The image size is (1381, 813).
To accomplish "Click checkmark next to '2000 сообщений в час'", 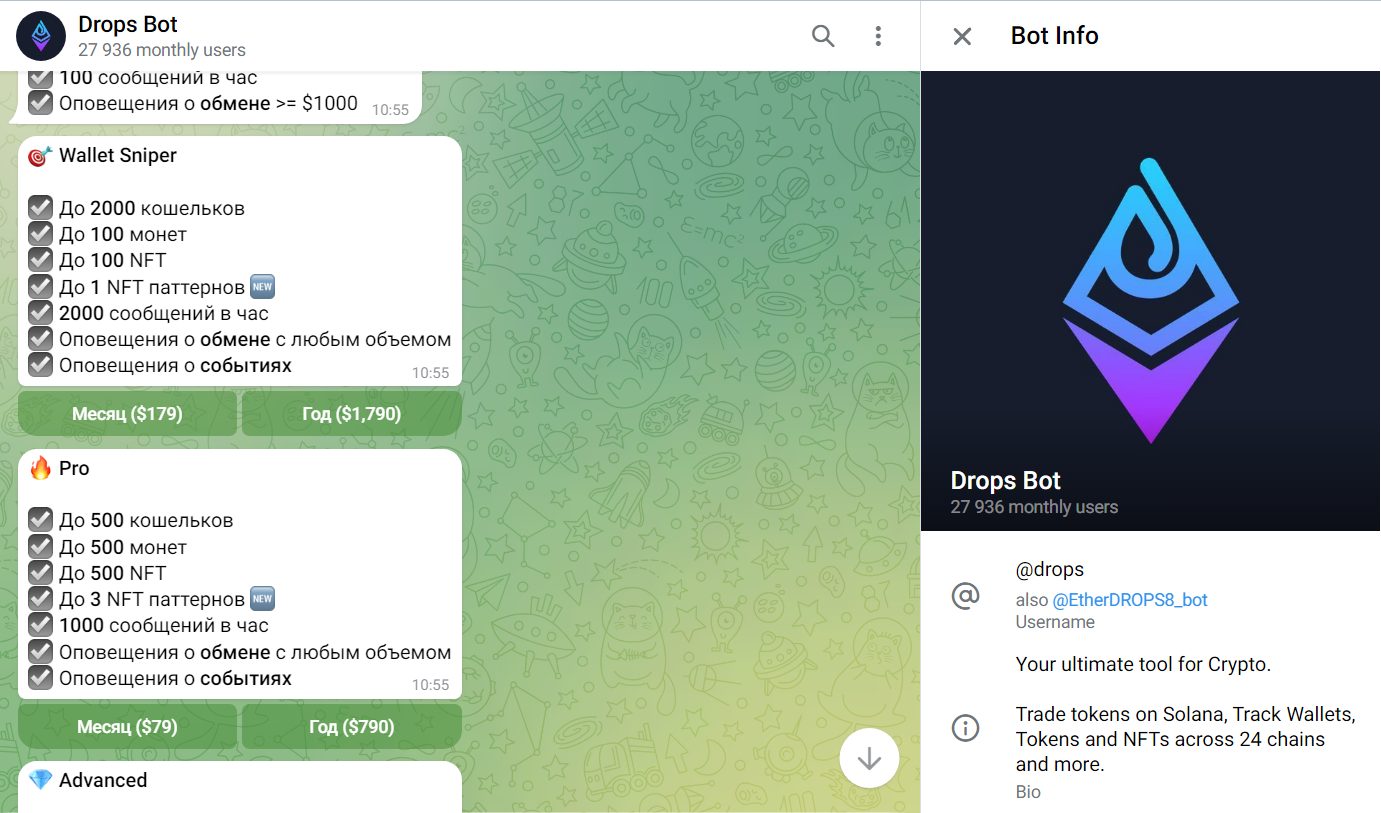I will pos(40,313).
